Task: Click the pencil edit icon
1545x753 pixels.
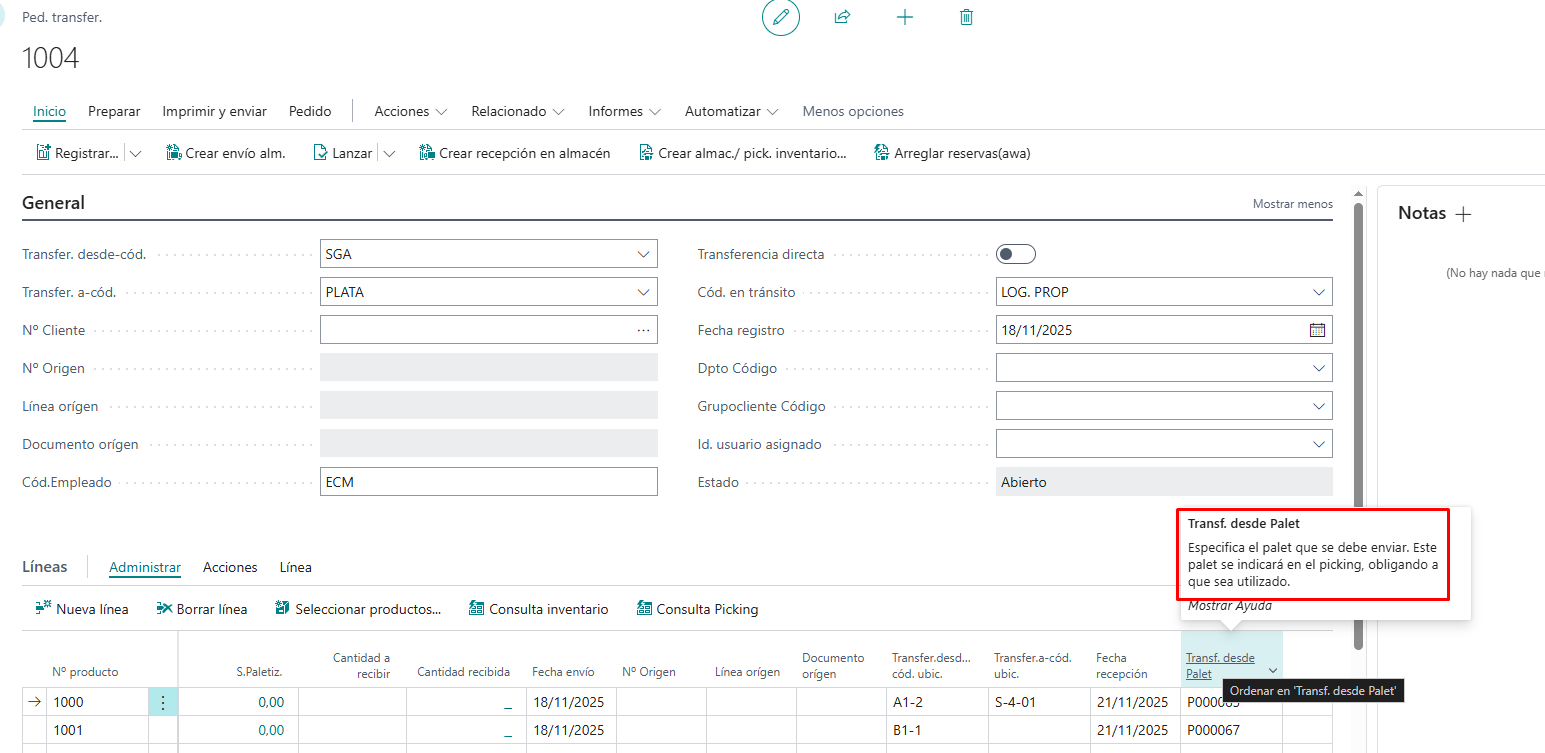Action: [781, 17]
